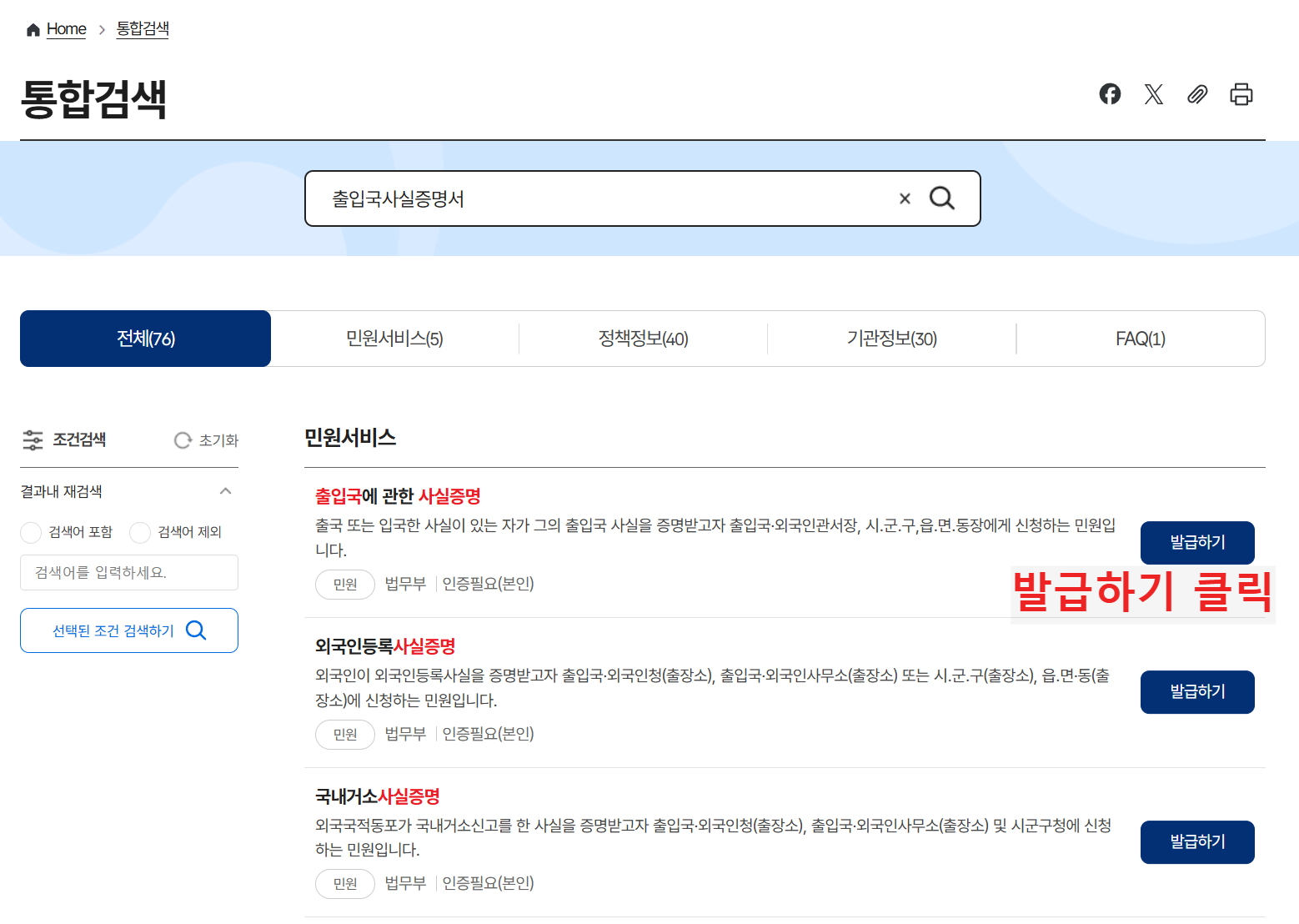Image resolution: width=1299 pixels, height=924 pixels.
Task: Click 발급하기 for 출입국에 관한 사실증명
Action: 1197,543
